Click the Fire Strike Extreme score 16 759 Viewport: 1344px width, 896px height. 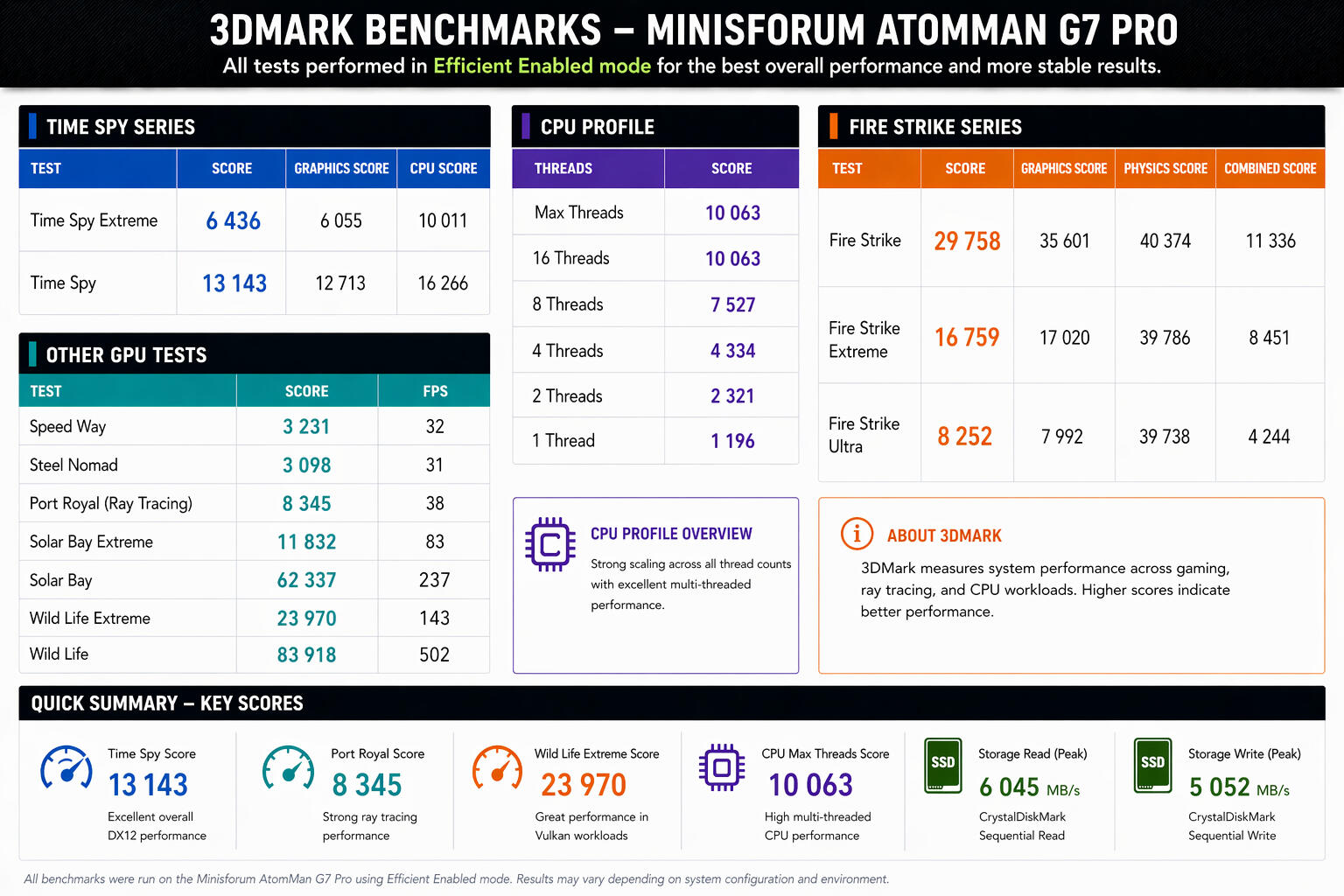tap(967, 338)
